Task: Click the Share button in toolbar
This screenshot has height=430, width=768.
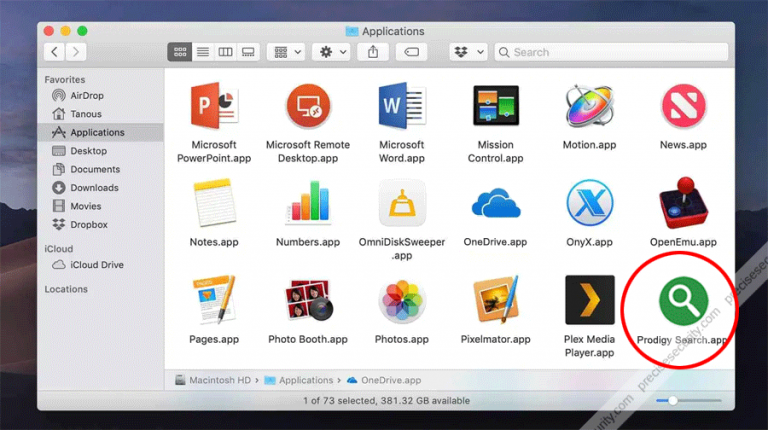Action: click(x=373, y=52)
